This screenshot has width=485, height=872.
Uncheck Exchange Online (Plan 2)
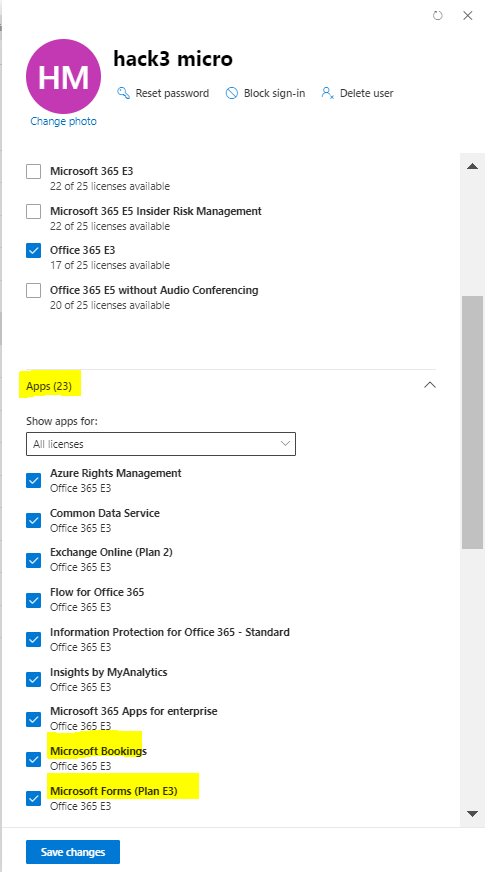[33, 560]
